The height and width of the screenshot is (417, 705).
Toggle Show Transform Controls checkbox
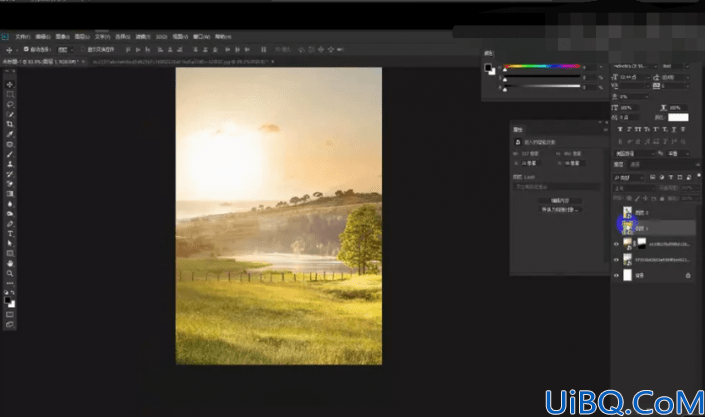point(83,49)
